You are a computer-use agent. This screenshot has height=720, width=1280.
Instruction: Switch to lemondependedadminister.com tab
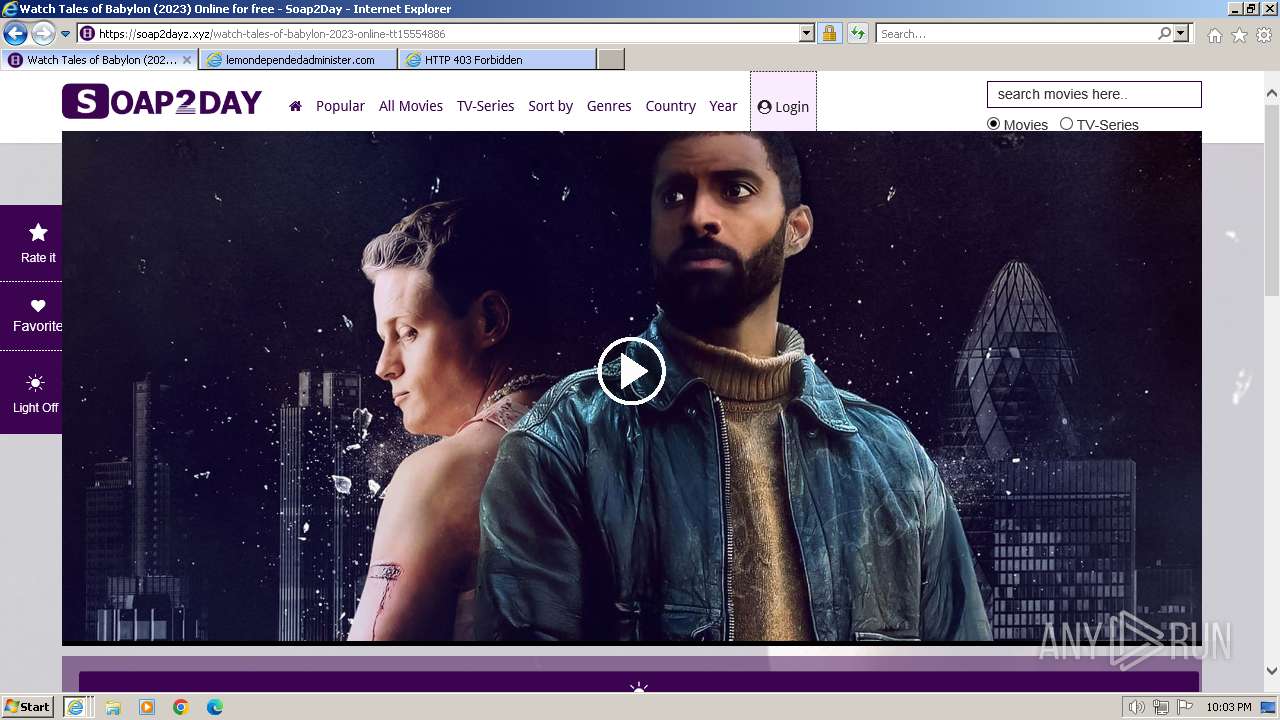point(299,60)
